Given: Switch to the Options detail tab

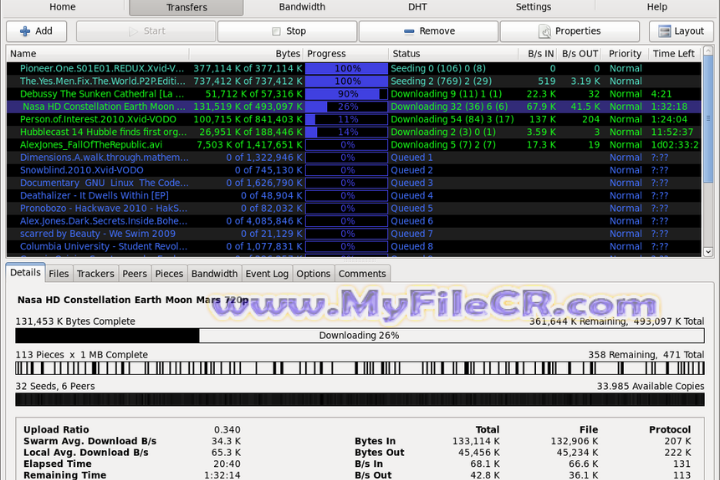Looking at the screenshot, I should [x=313, y=274].
